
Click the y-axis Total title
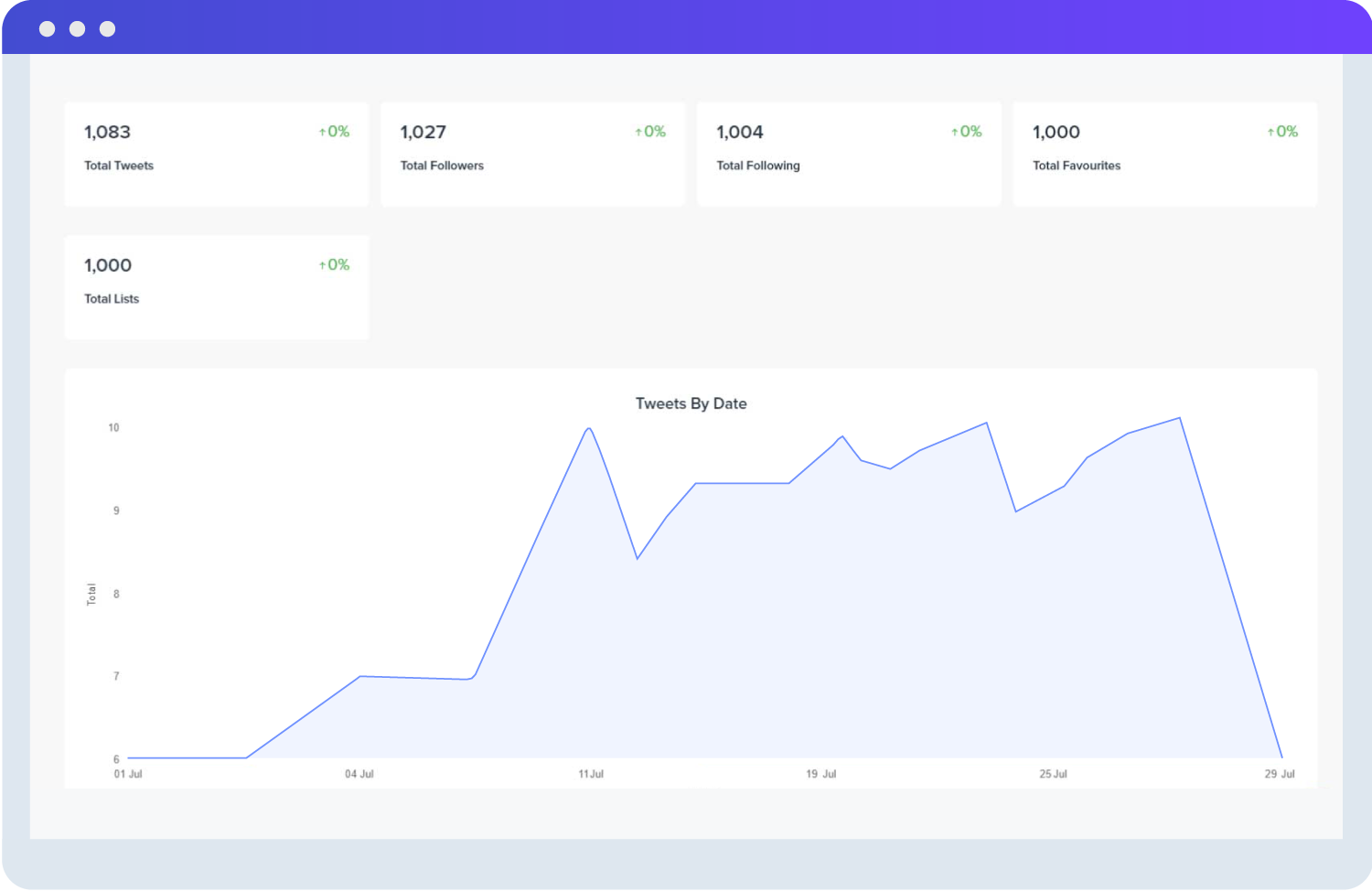(x=91, y=595)
